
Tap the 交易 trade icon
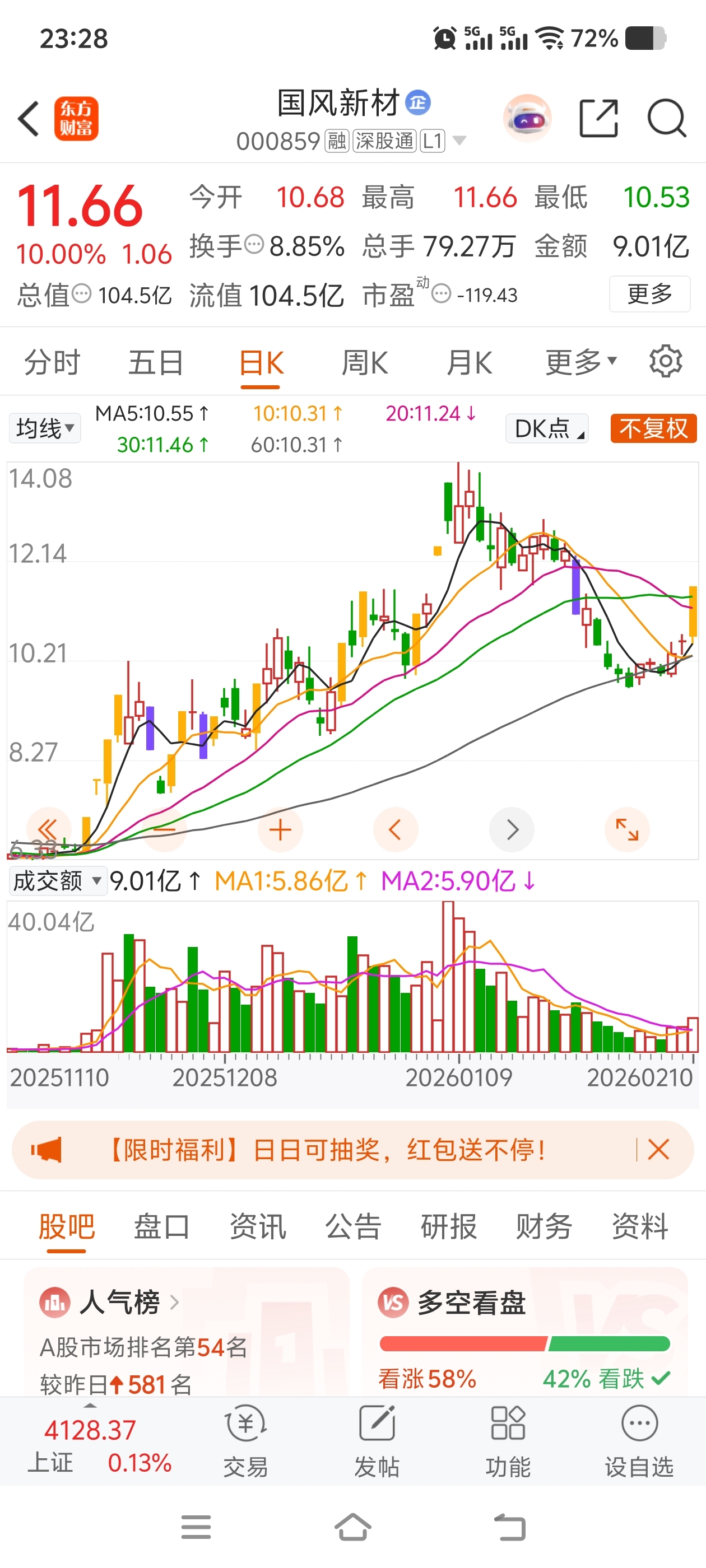tap(245, 1424)
